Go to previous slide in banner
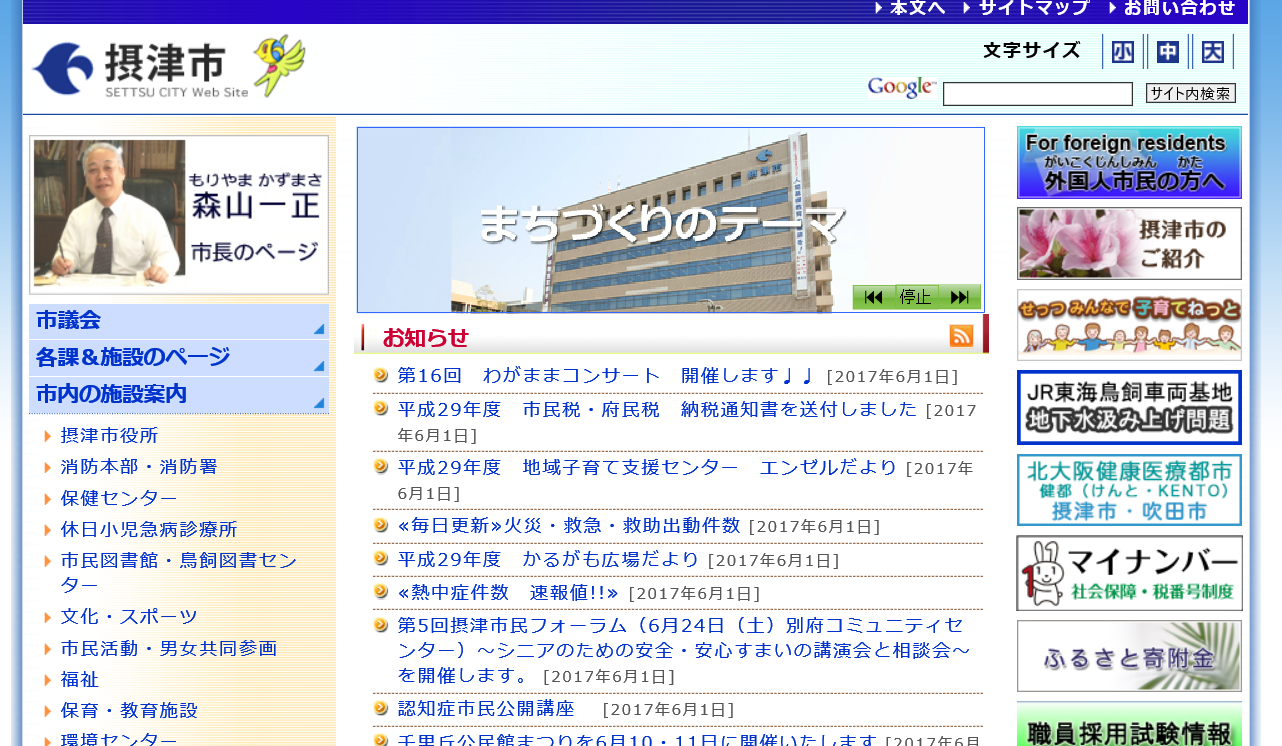The height and width of the screenshot is (746, 1282). pos(873,297)
